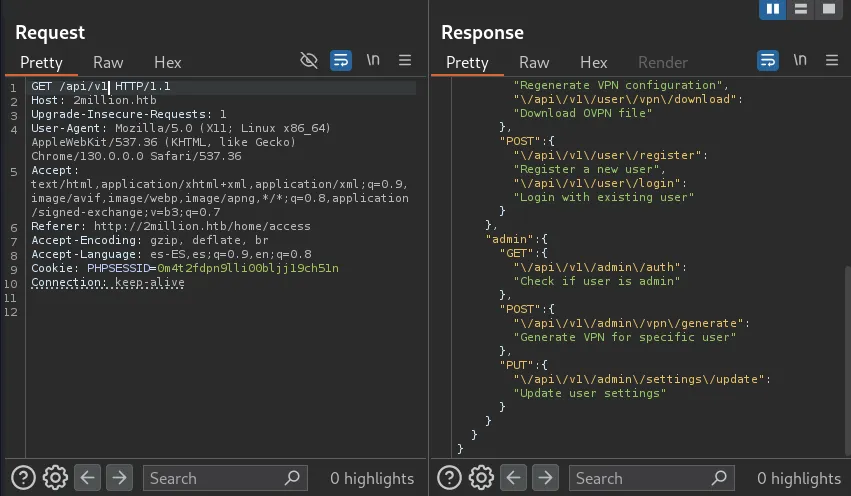Click Response panel next match arrow

coord(545,478)
